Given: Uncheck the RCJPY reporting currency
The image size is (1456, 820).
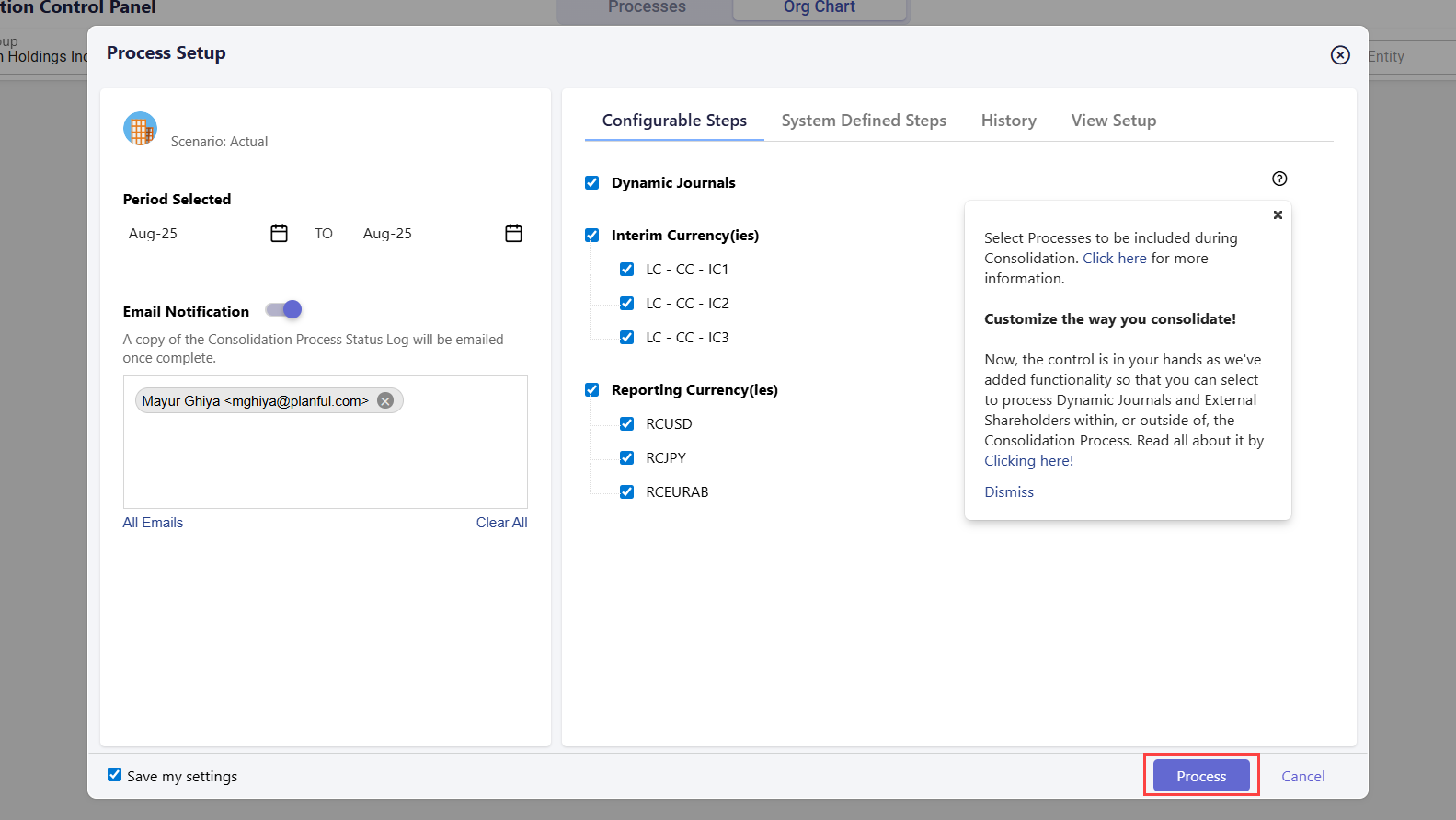Looking at the screenshot, I should pyautogui.click(x=626, y=458).
